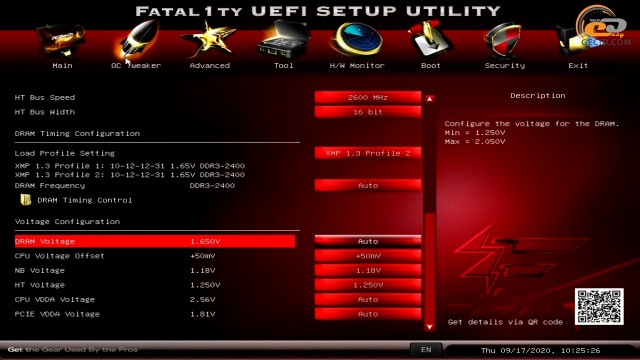The width and height of the screenshot is (640, 360).
Task: Select the CPU VDDA Voltage row
Action: (155, 299)
